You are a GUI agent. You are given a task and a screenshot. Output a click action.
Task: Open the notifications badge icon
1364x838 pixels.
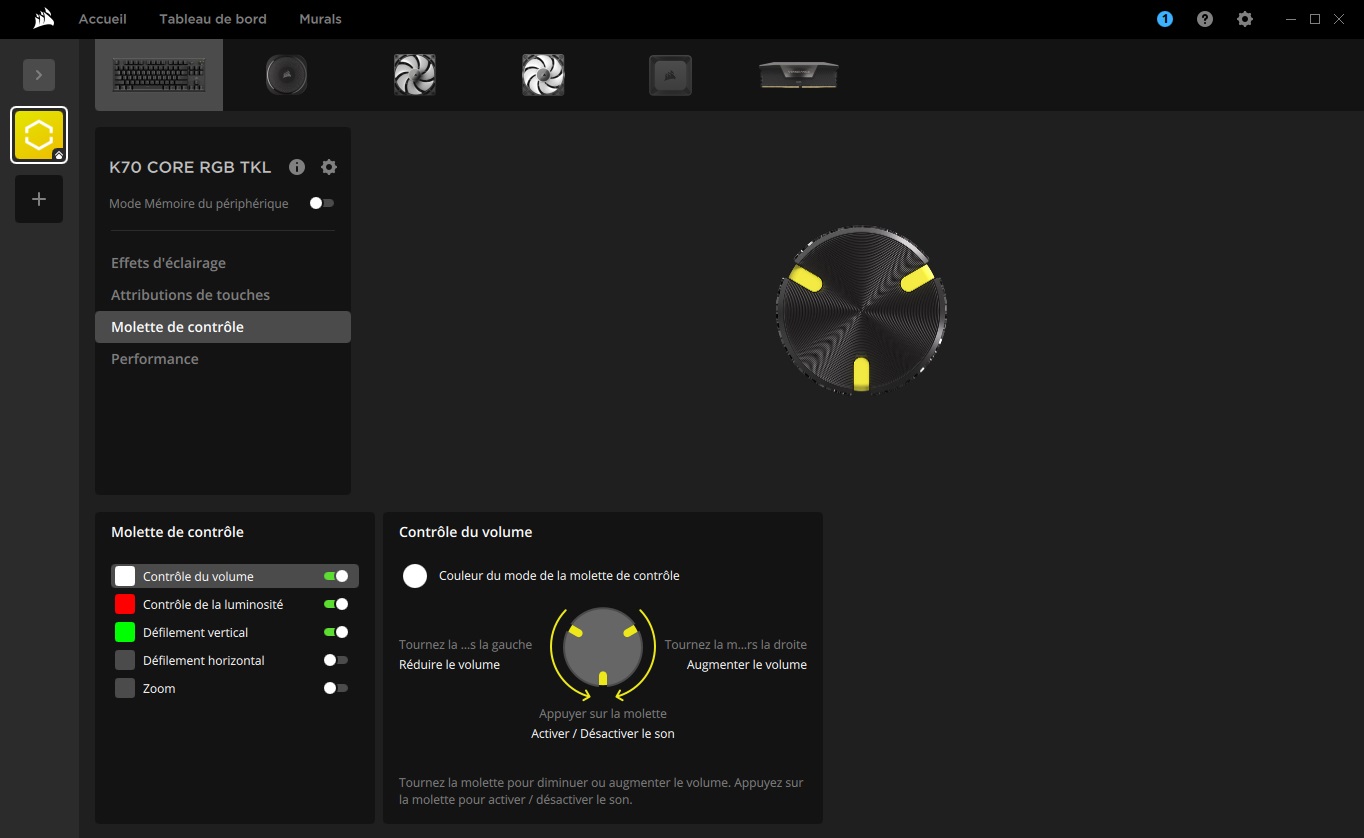[x=1164, y=19]
